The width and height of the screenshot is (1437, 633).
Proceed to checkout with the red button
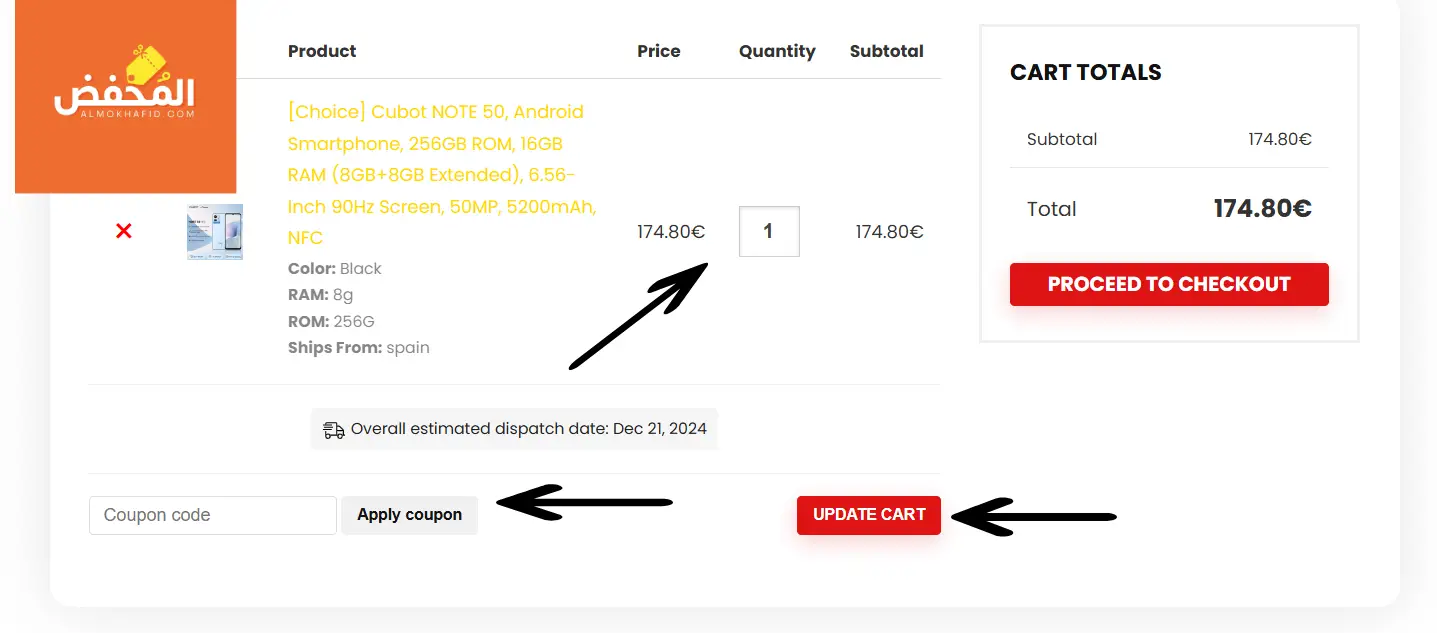coord(1169,284)
